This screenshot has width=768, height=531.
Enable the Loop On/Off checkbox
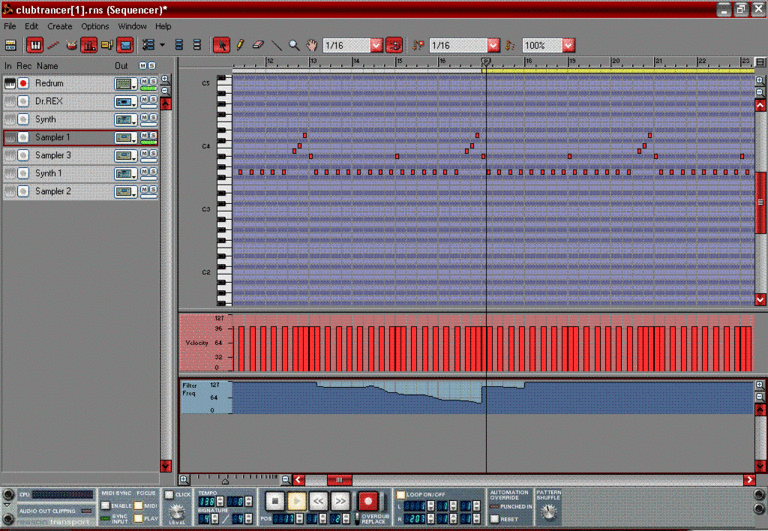[401, 494]
